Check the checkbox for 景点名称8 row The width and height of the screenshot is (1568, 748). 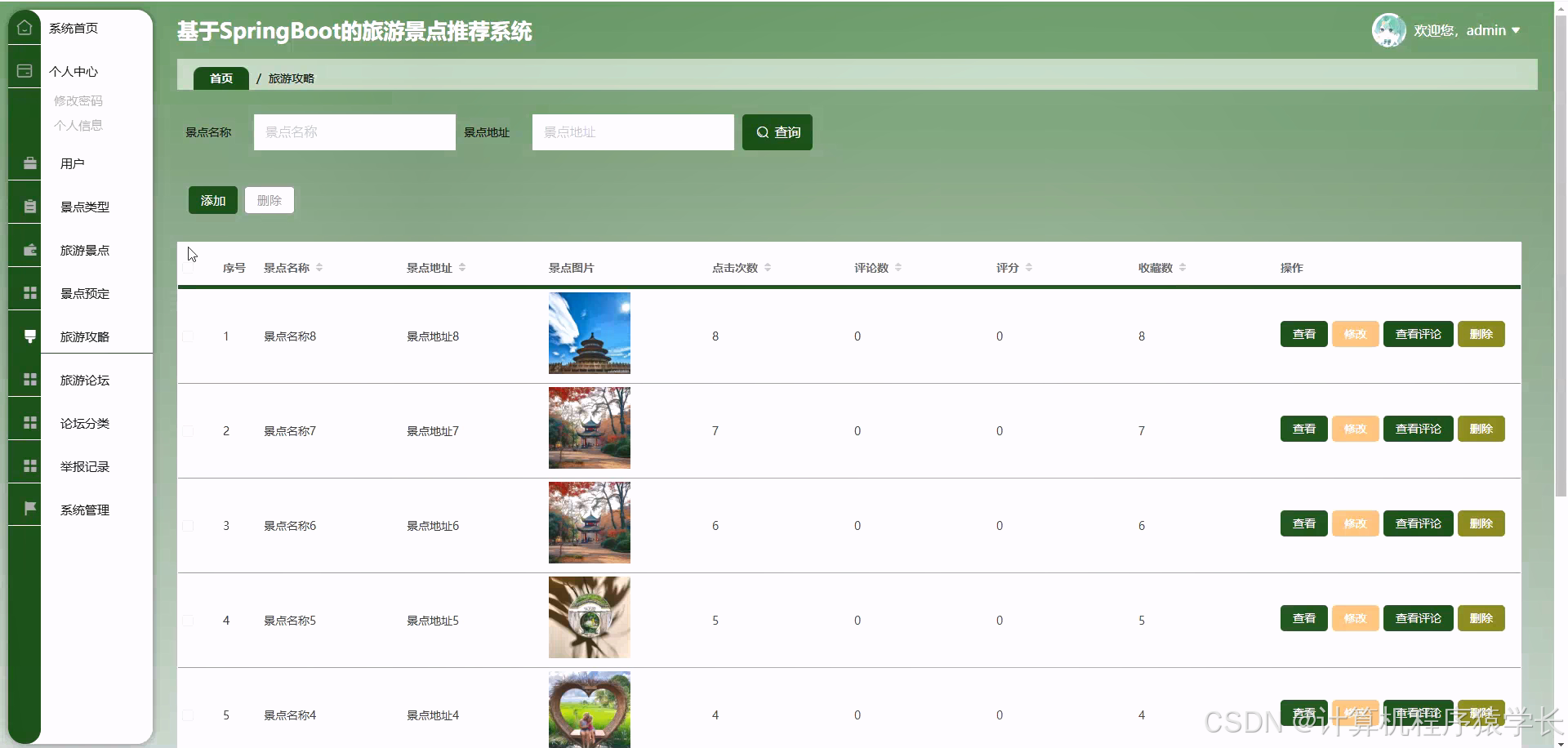click(187, 336)
